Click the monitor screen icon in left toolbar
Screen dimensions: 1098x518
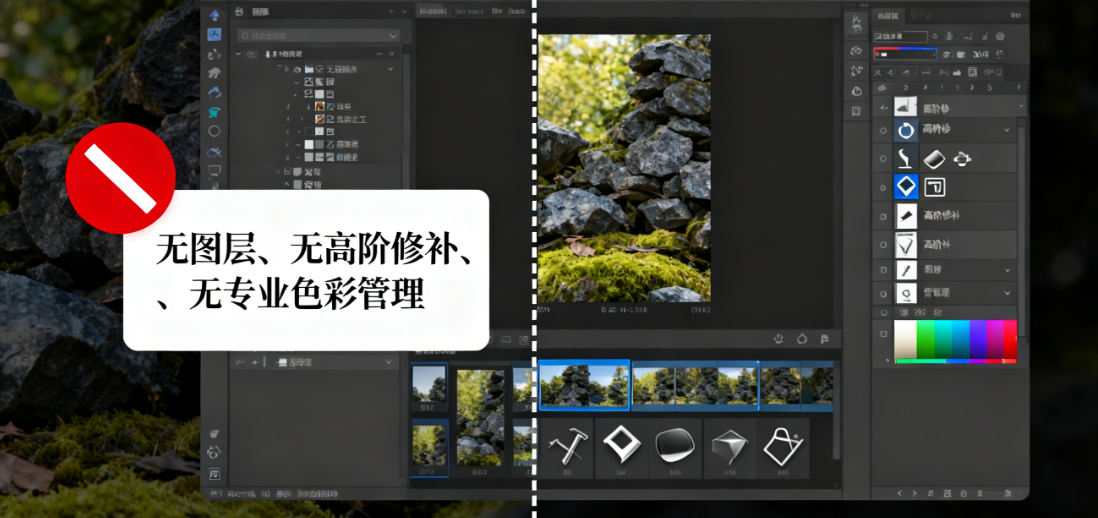[x=214, y=170]
